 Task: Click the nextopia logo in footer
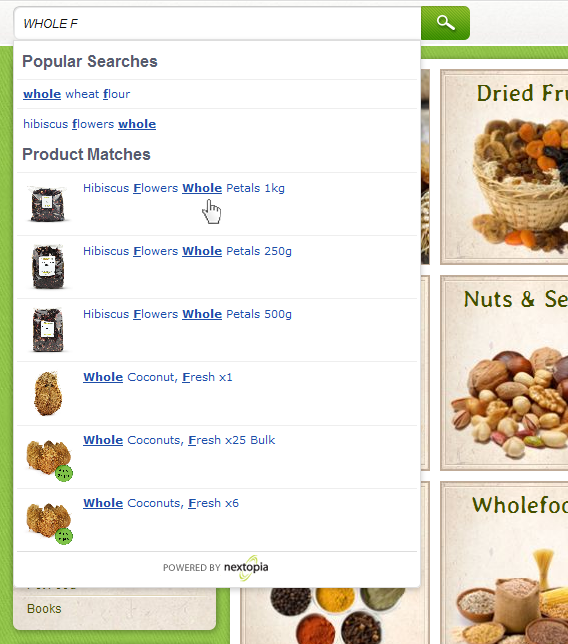246,568
